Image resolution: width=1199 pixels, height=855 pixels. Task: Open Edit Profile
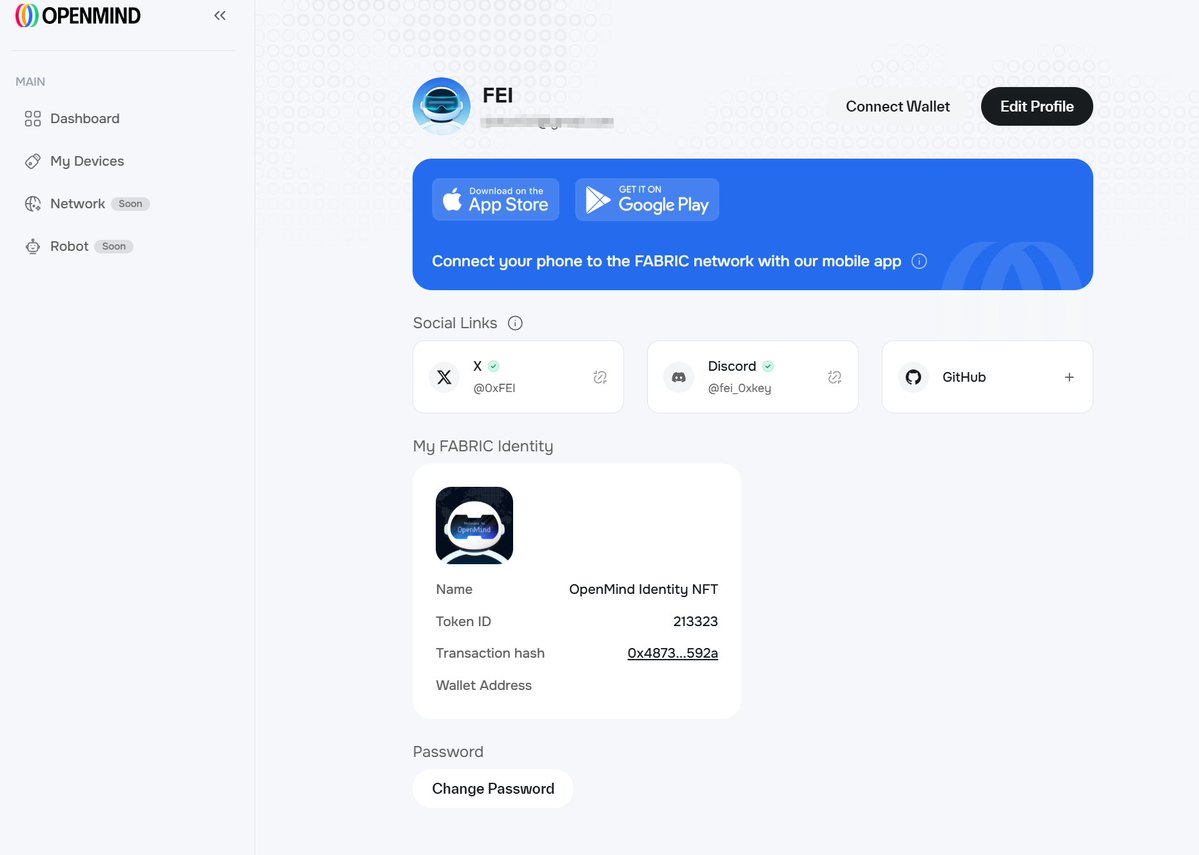[x=1037, y=106]
